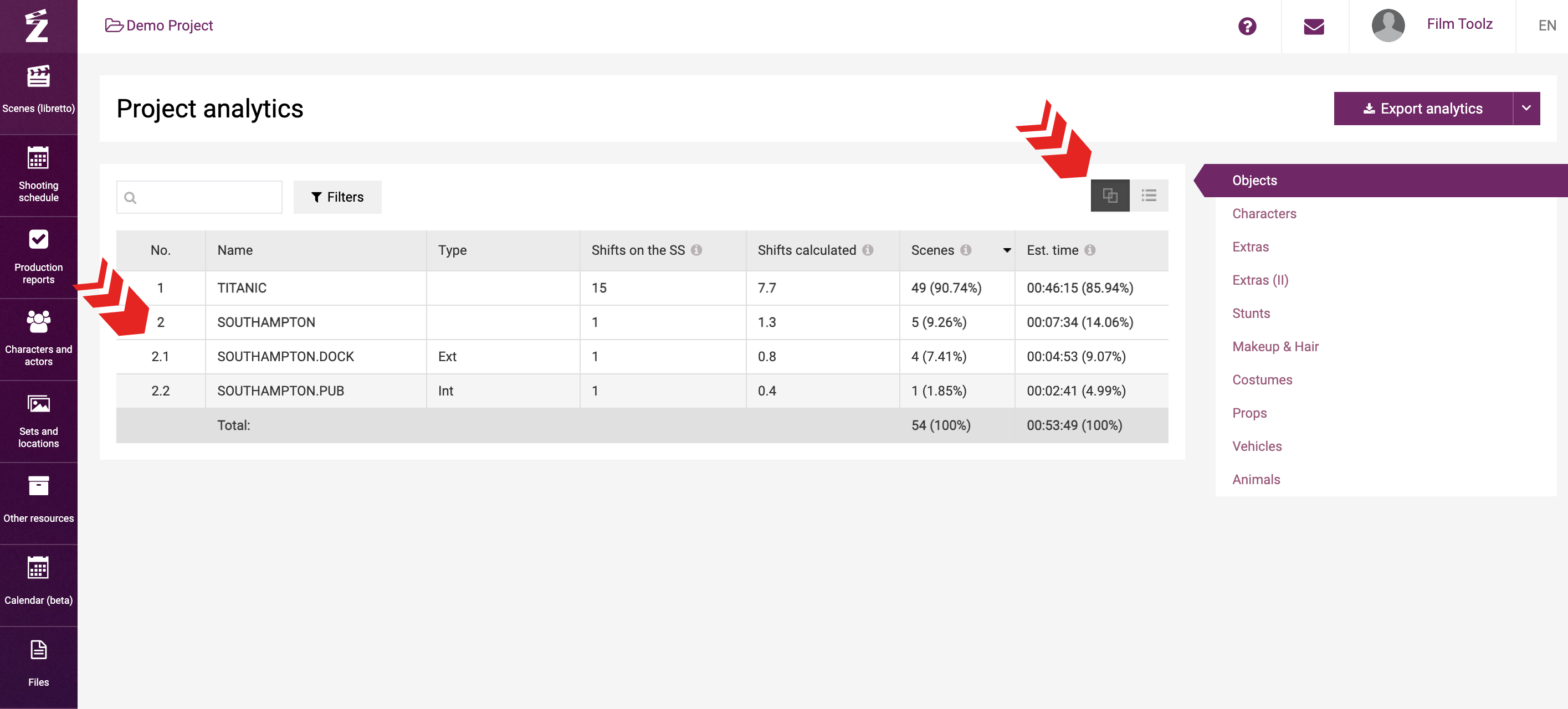1568x709 pixels.
Task: Select the Vehicles analytics tab
Action: [x=1257, y=446]
